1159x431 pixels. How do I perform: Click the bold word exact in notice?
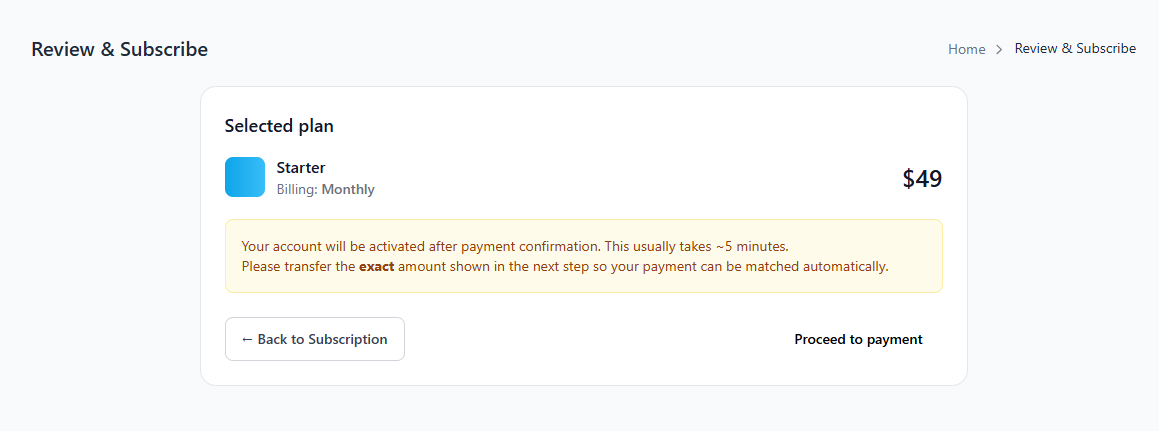point(377,267)
